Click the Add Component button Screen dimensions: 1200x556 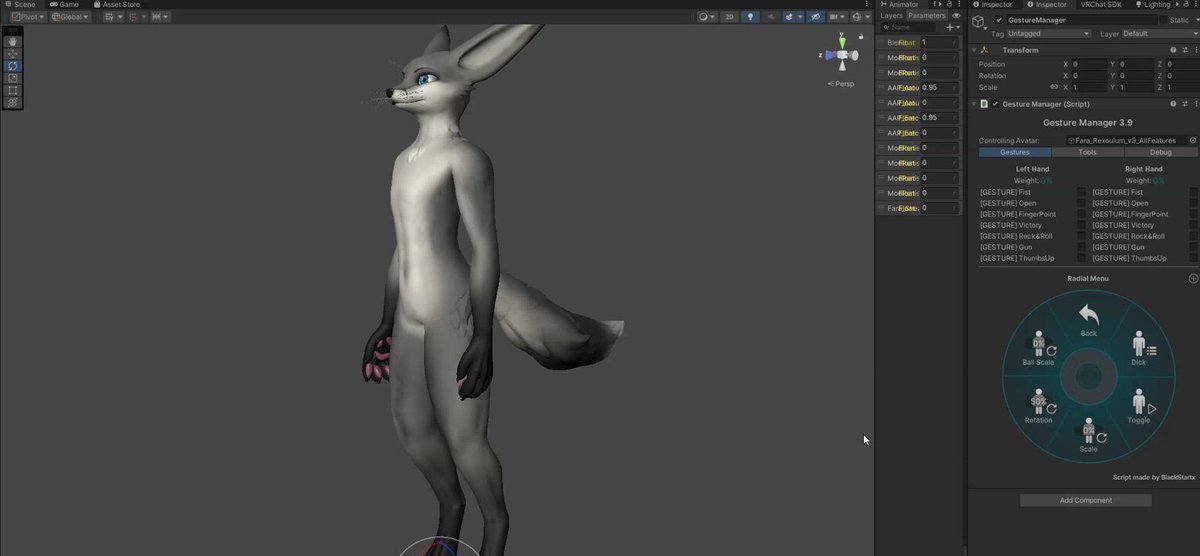point(1085,500)
